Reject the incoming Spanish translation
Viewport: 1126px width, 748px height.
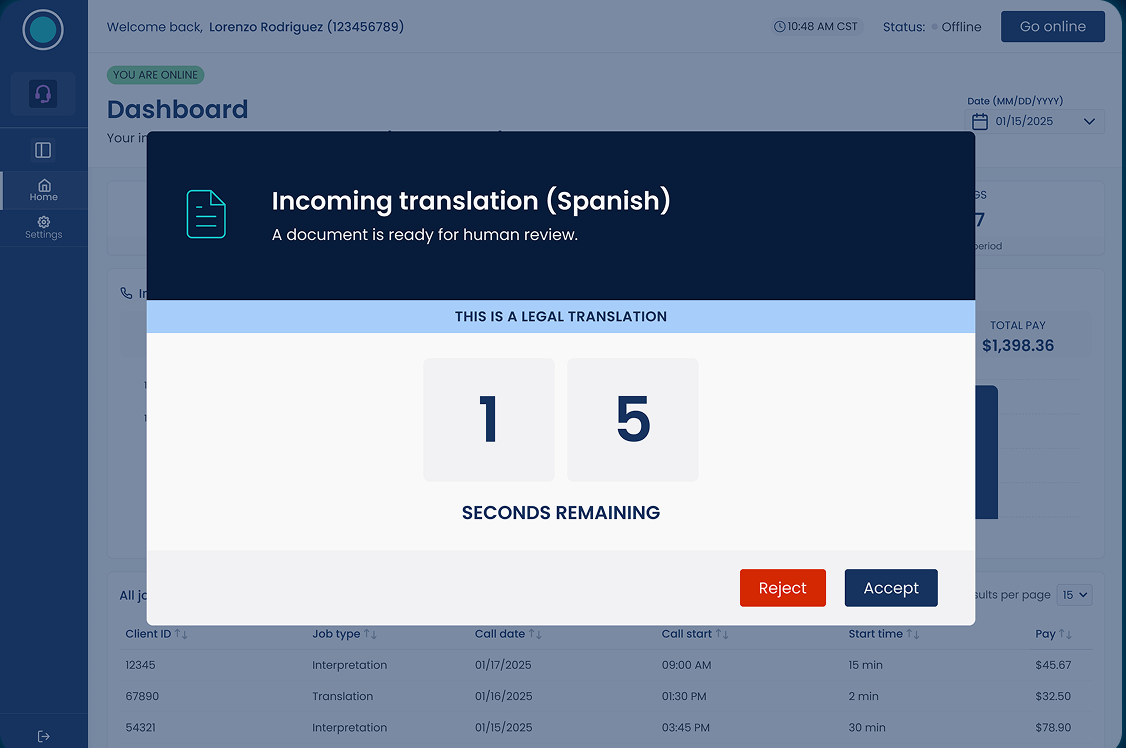(x=783, y=588)
